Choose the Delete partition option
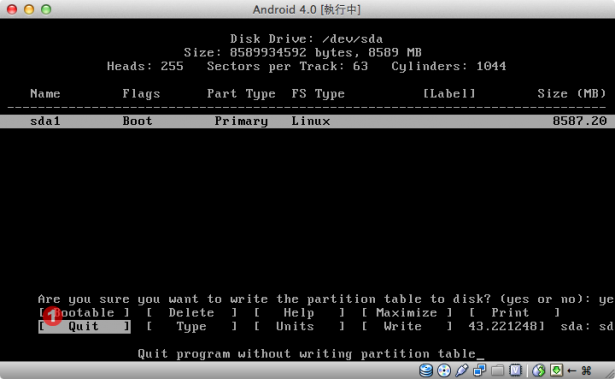Screen dimensions: 615x379 192,313
